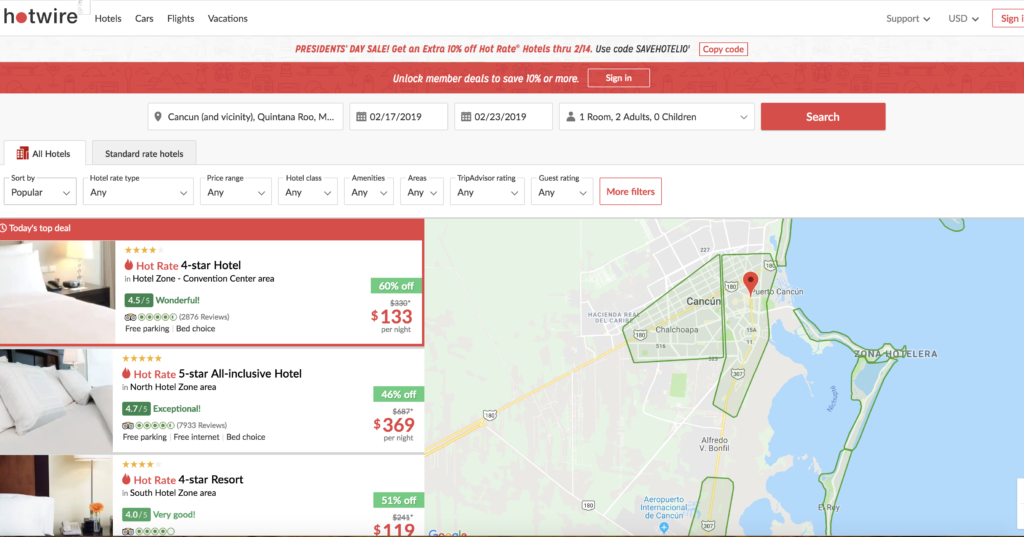Switch to Standard rate hotels tab
This screenshot has height=537, width=1024.
click(x=144, y=154)
